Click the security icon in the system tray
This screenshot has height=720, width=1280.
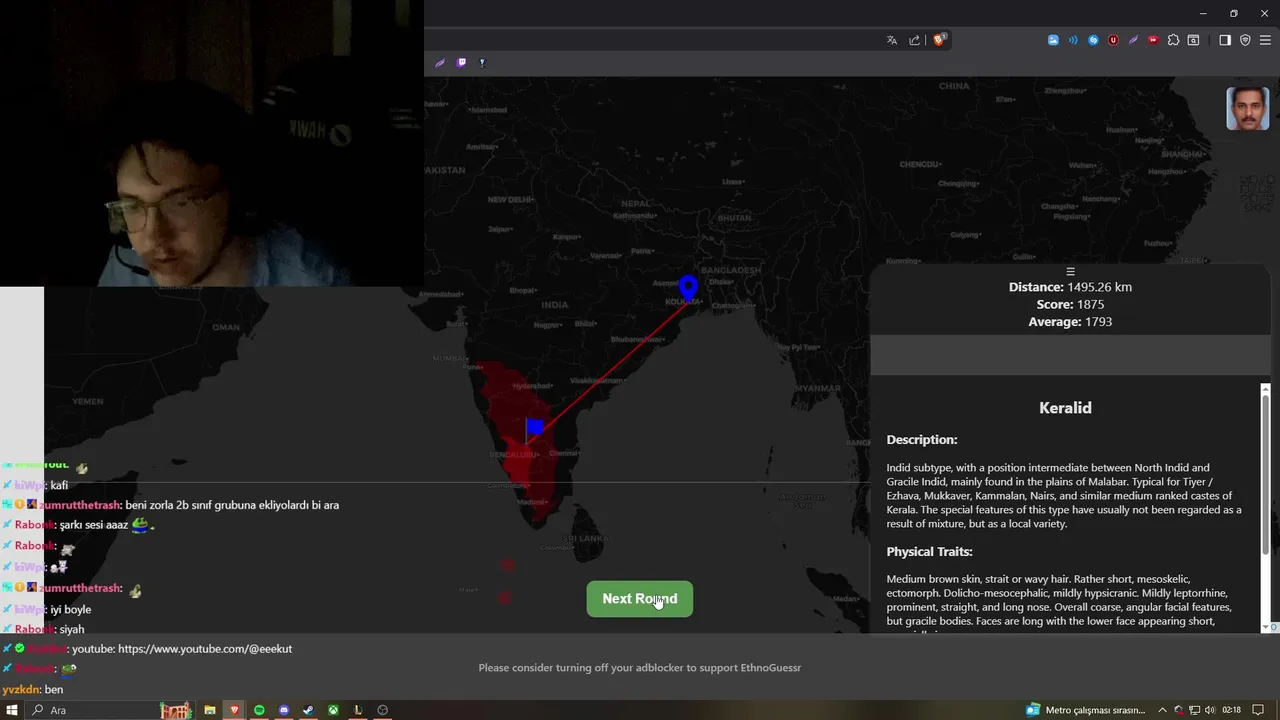pyautogui.click(x=1179, y=710)
